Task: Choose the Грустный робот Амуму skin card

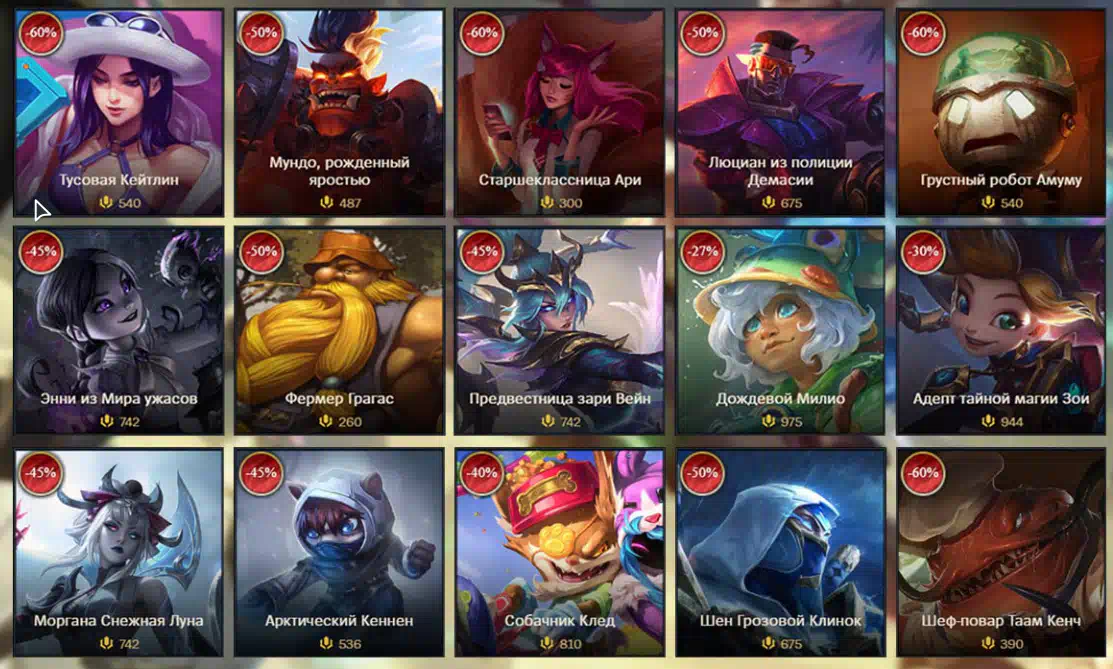Action: tap(1001, 112)
